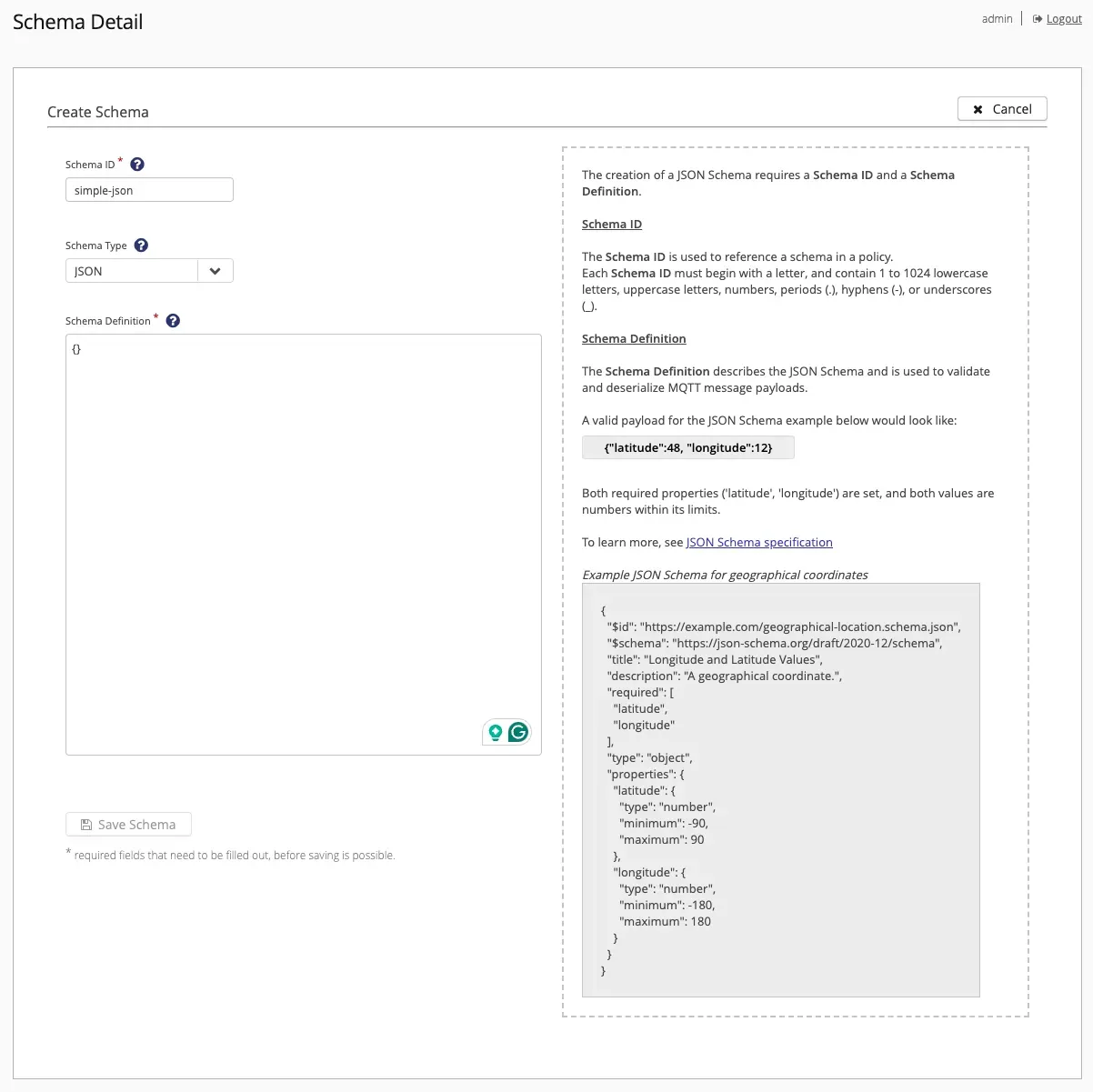Click the example latitude longitude payload box

point(687,447)
